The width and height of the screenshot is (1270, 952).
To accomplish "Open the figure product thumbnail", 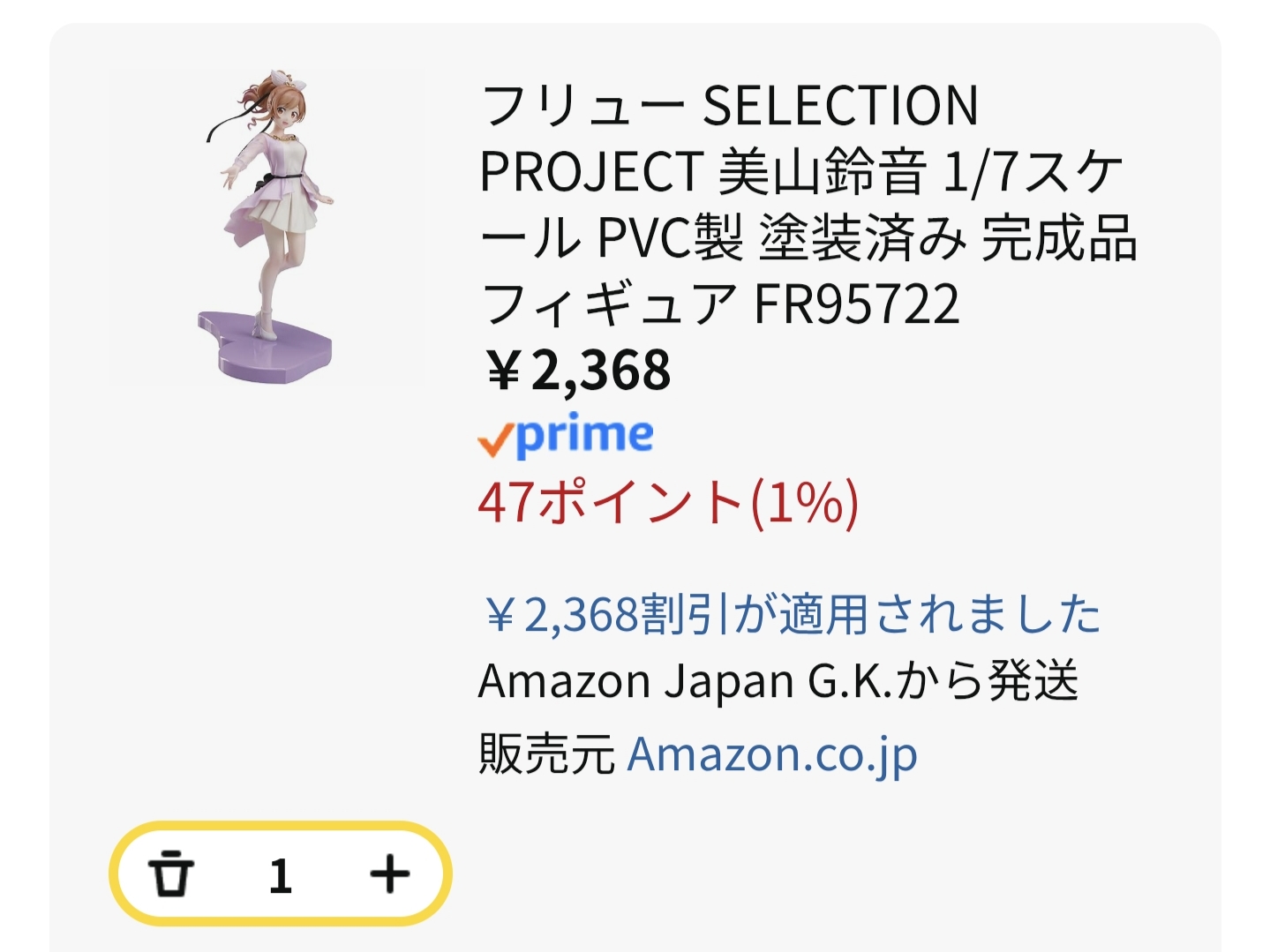I will (x=266, y=228).
